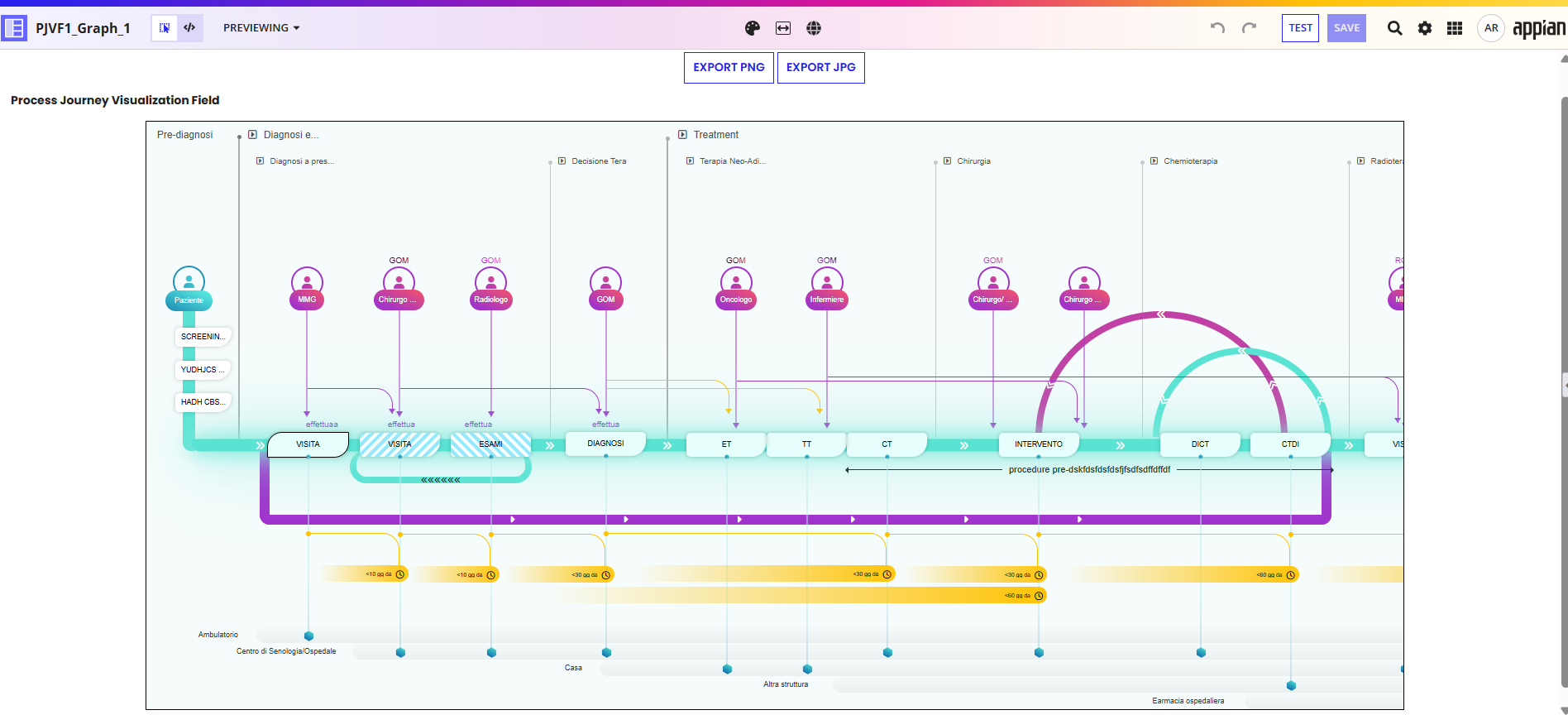Image resolution: width=1568 pixels, height=715 pixels.
Task: Open the AR user profile menu
Action: (x=1490, y=28)
